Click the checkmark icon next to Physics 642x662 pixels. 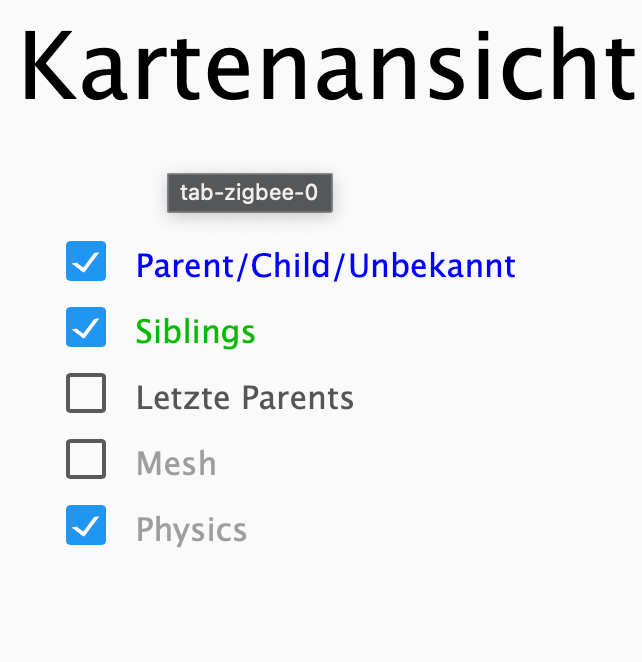(x=86, y=526)
